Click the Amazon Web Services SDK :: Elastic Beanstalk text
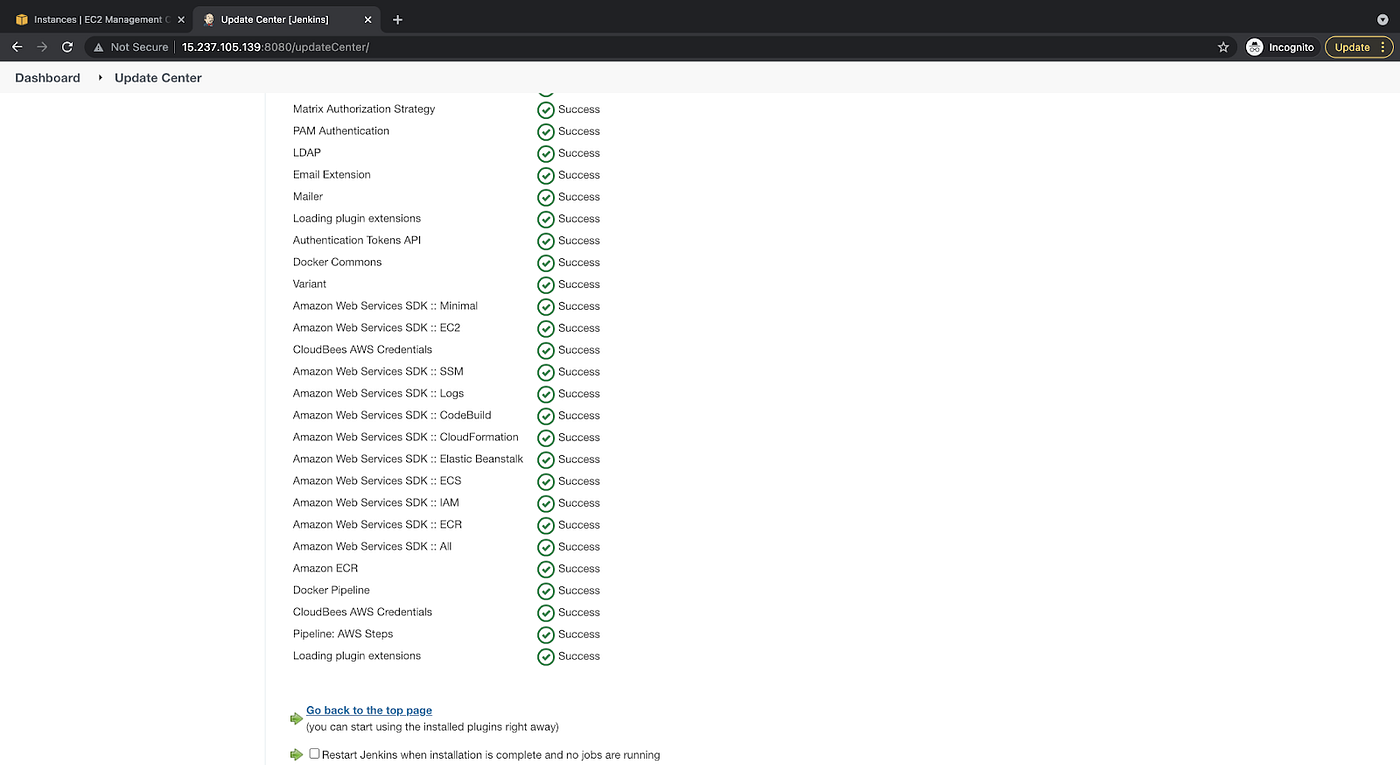Screen dimensions: 1400x765 [x=408, y=459]
